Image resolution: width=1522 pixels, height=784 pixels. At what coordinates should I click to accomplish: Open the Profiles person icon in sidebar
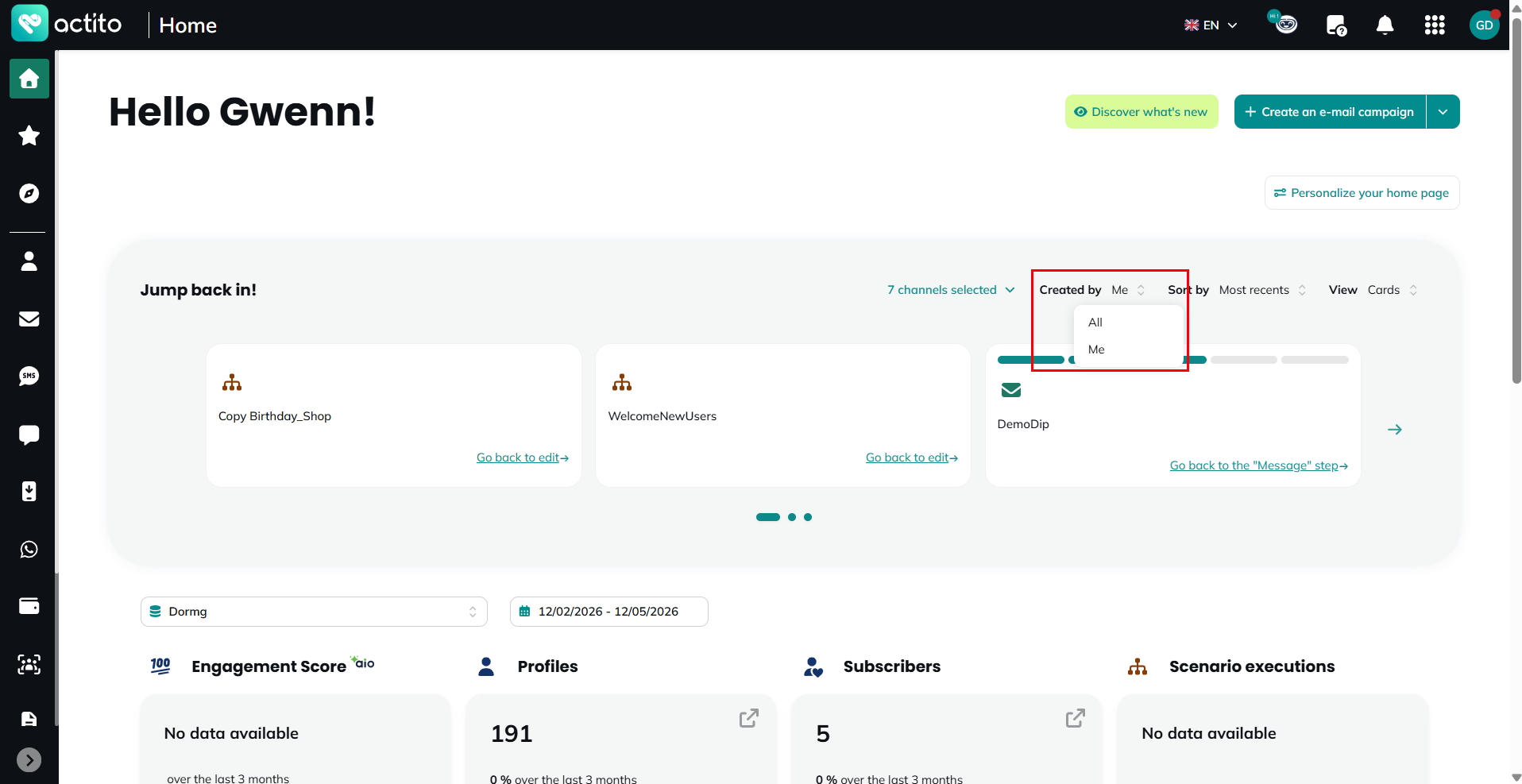29,261
